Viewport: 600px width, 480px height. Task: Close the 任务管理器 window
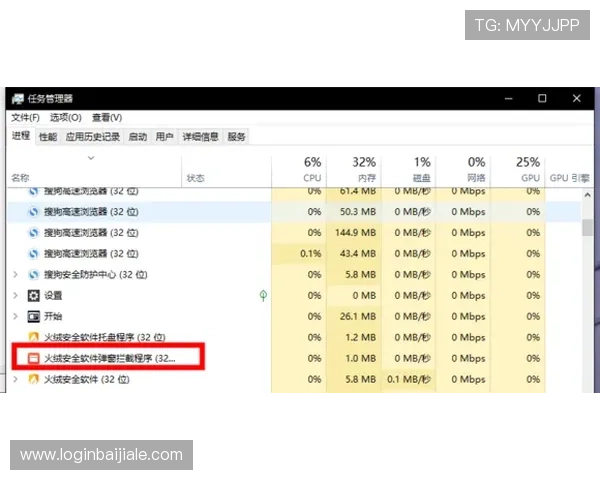[x=577, y=99]
